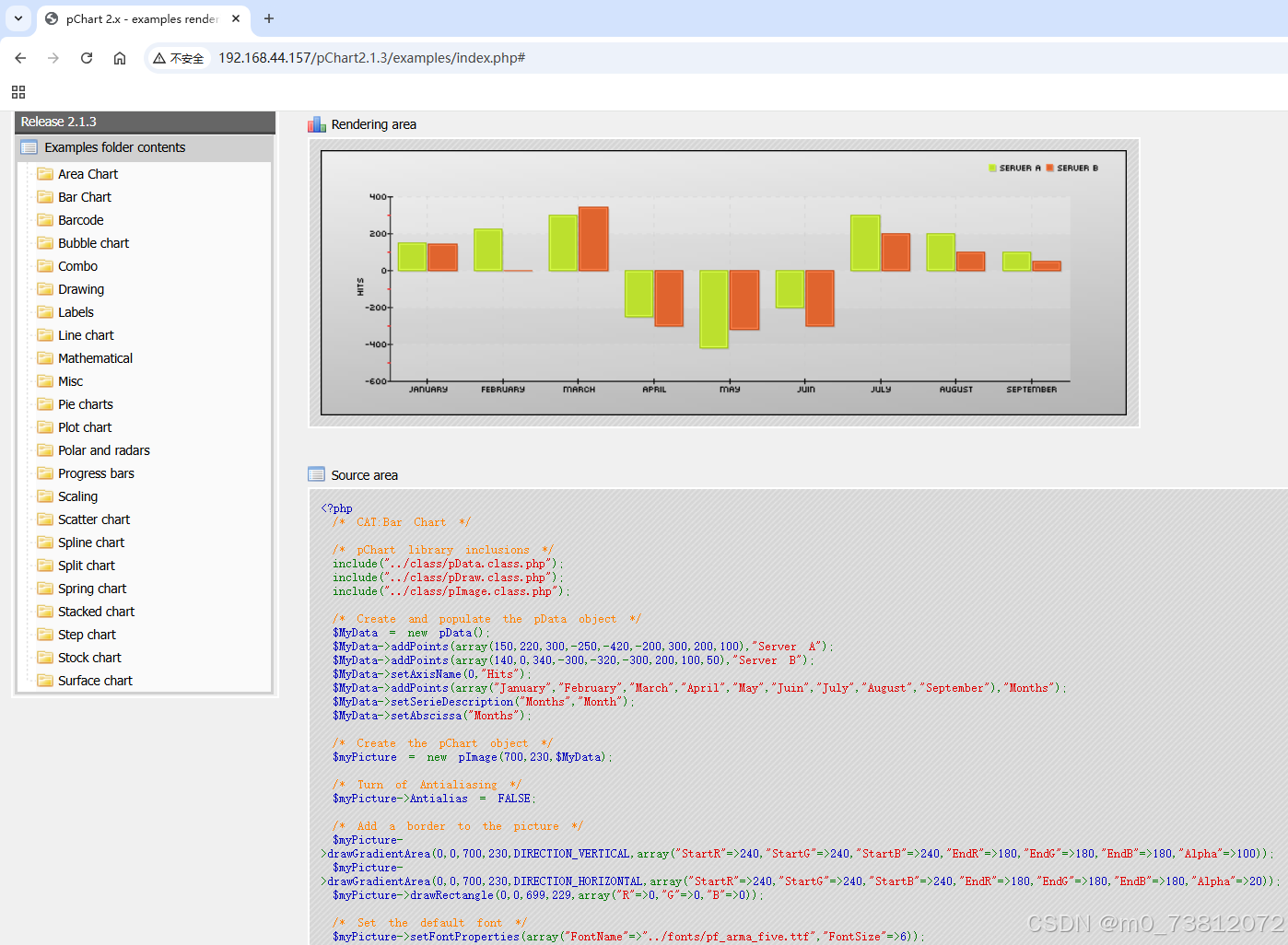Click the Server A green legend swatch
Image resolution: width=1288 pixels, height=945 pixels.
pos(992,168)
